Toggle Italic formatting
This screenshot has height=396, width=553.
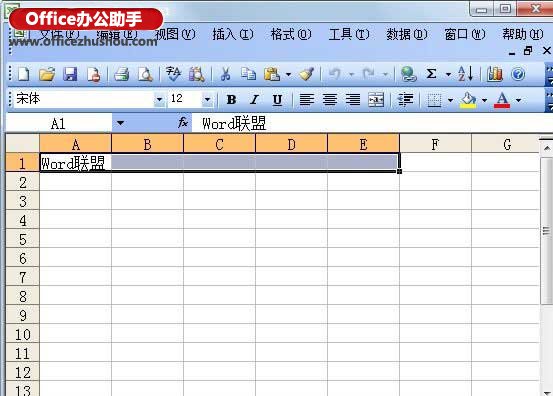tap(254, 100)
